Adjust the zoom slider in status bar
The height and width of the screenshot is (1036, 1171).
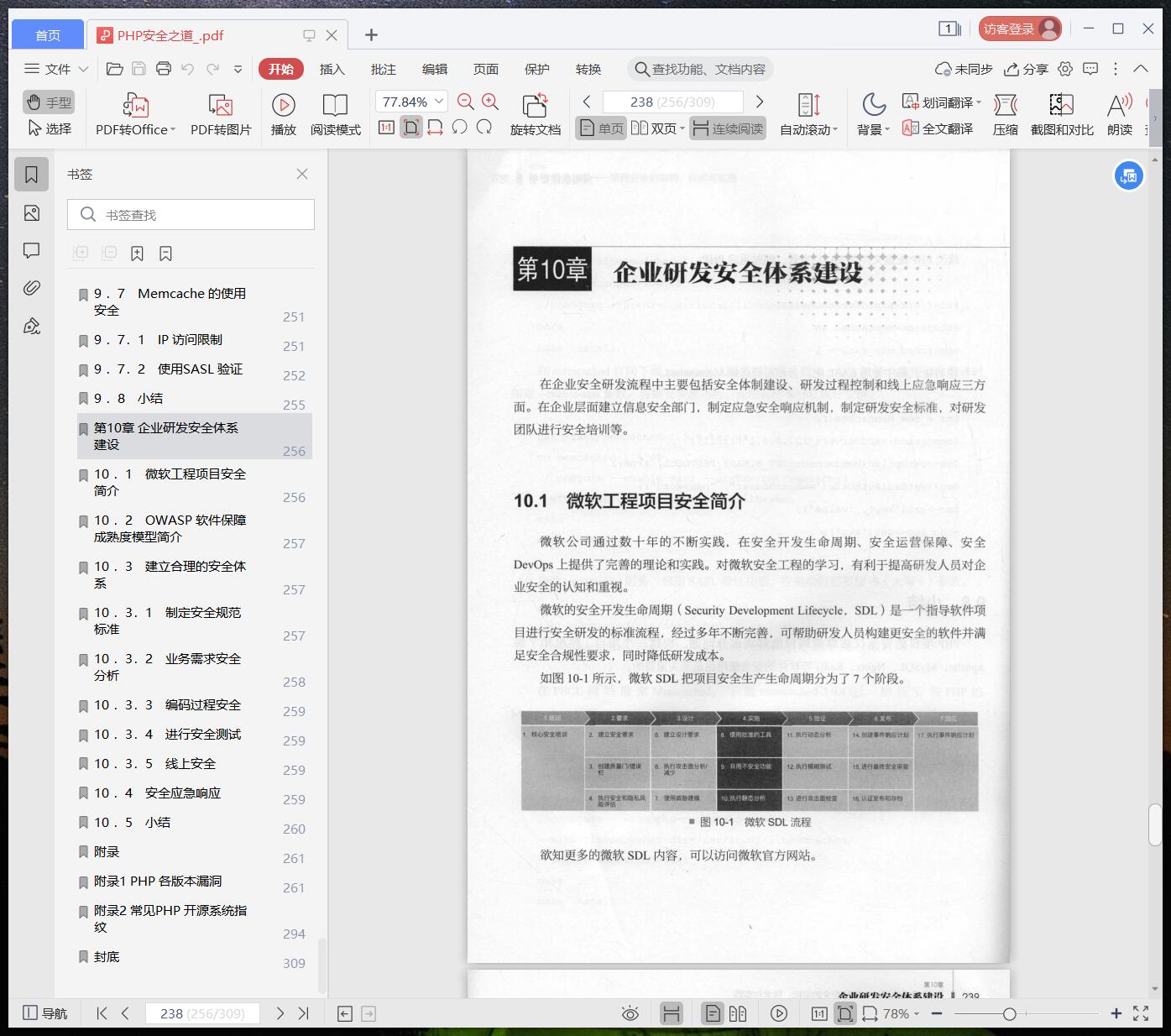pos(1009,1013)
